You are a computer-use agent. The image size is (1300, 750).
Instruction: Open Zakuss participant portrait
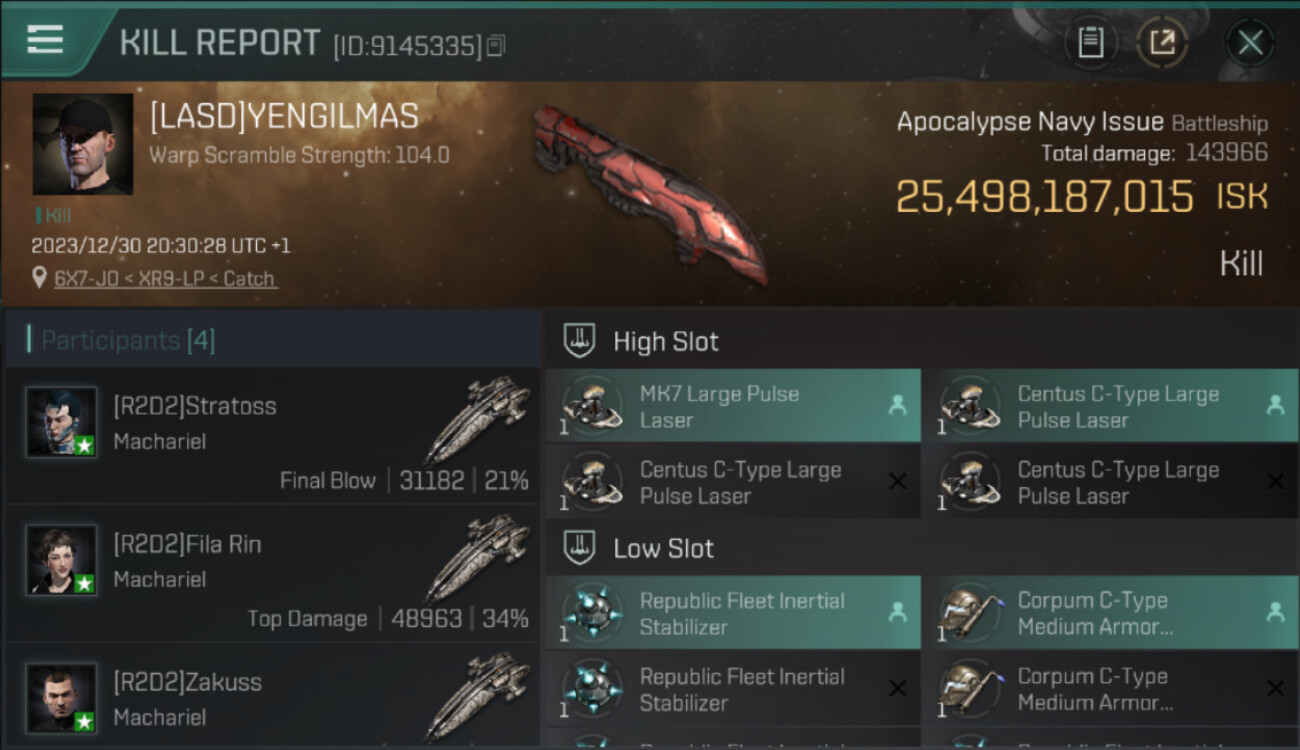62,698
